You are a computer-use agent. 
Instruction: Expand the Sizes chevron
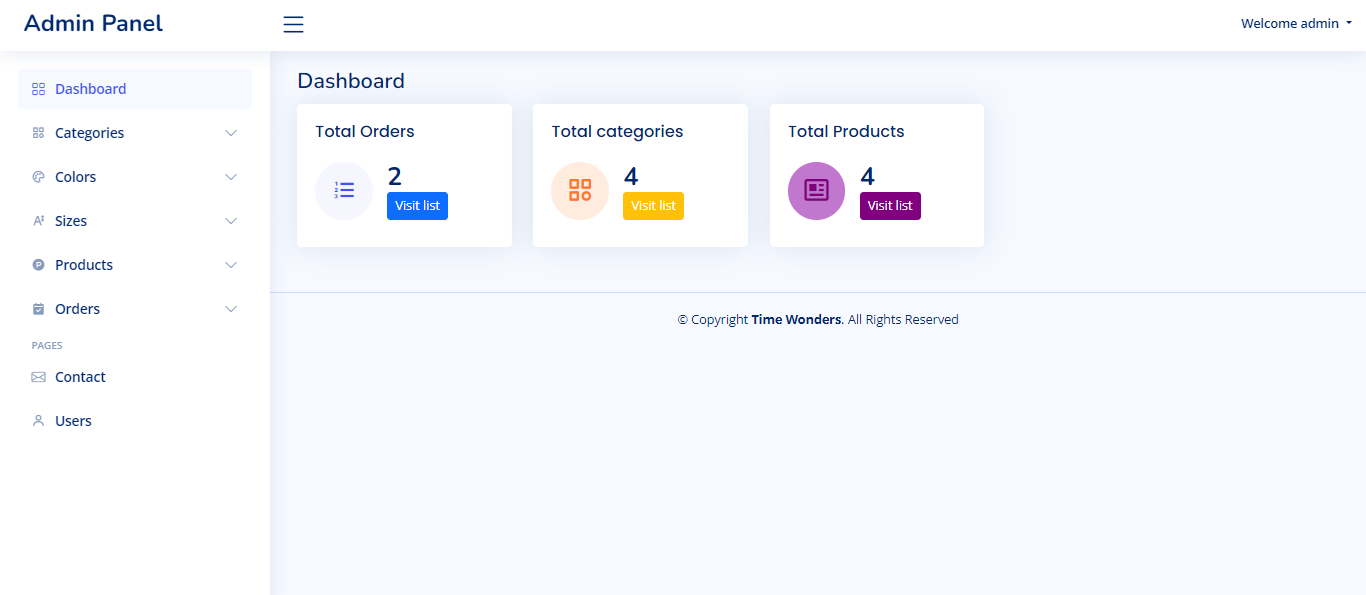tap(231, 221)
